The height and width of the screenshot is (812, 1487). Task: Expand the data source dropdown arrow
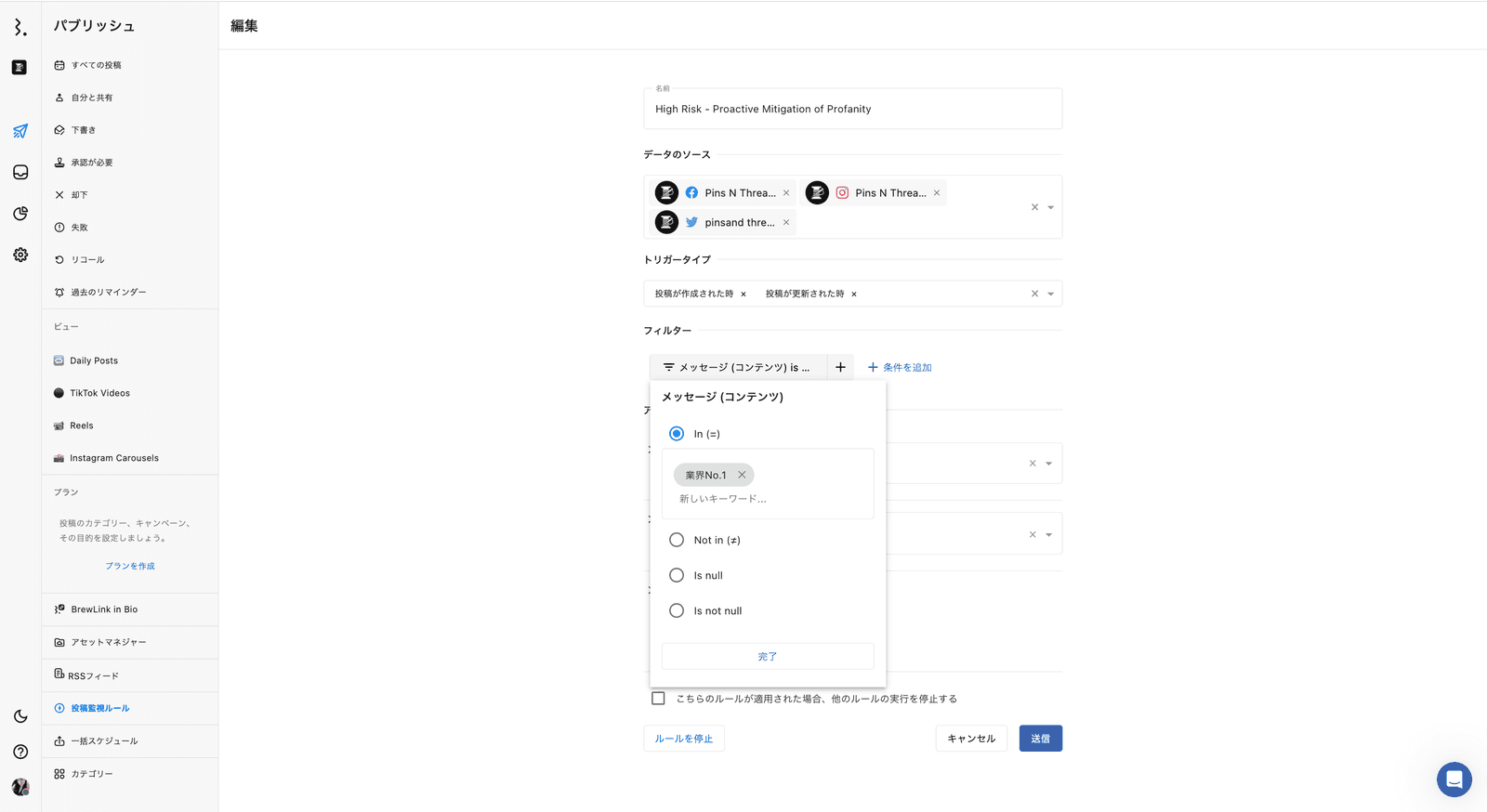point(1051,207)
